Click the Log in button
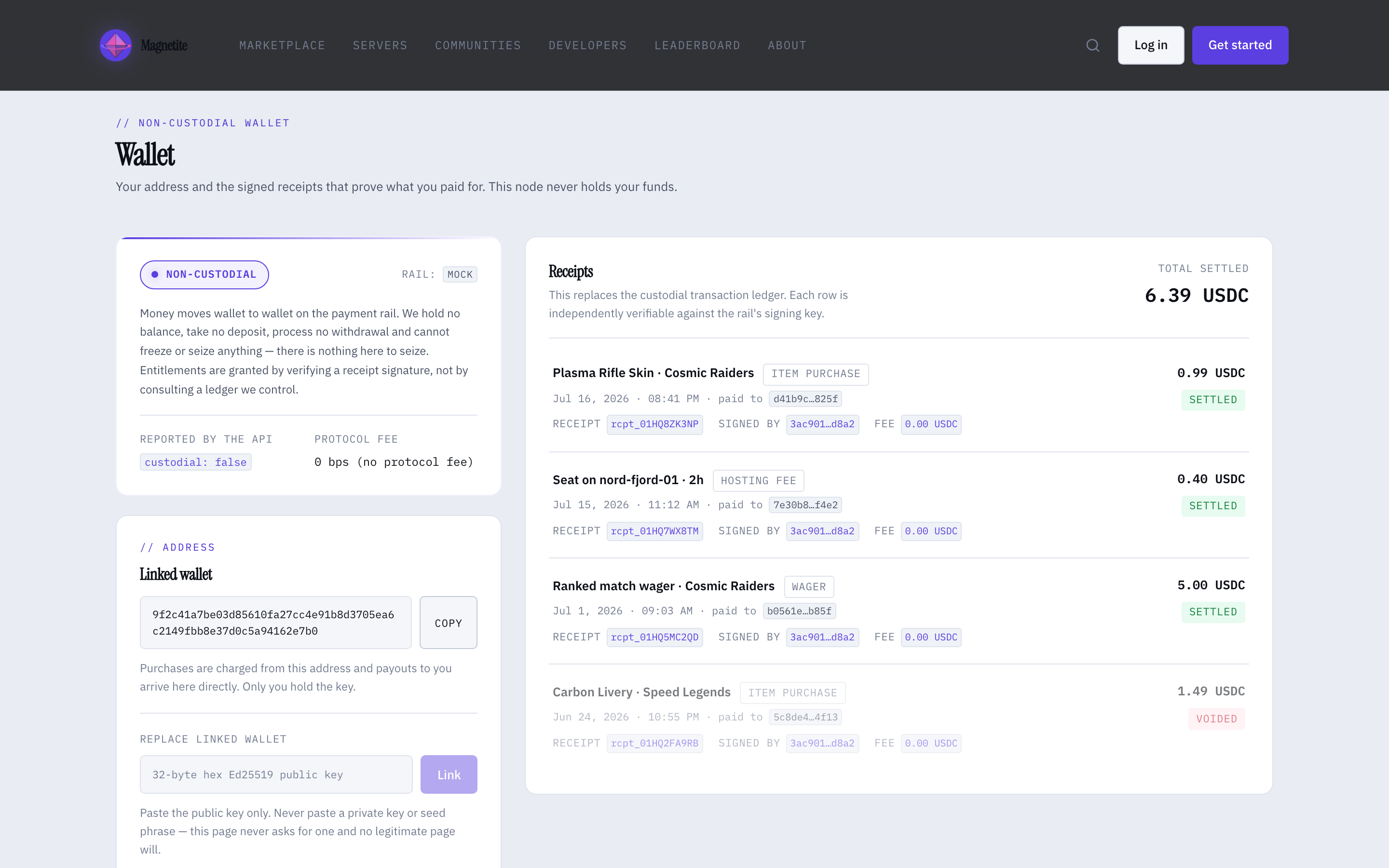Image resolution: width=1389 pixels, height=868 pixels. coord(1151,45)
